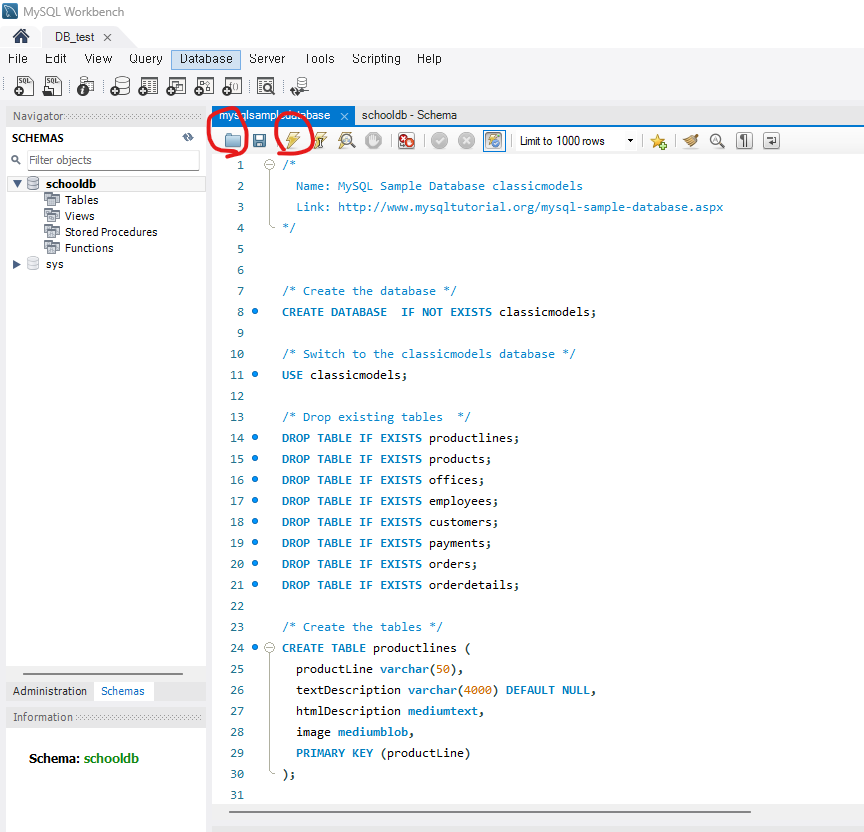This screenshot has height=832, width=864.
Task: Click statement marker dot on line 14
Action: coord(255,437)
